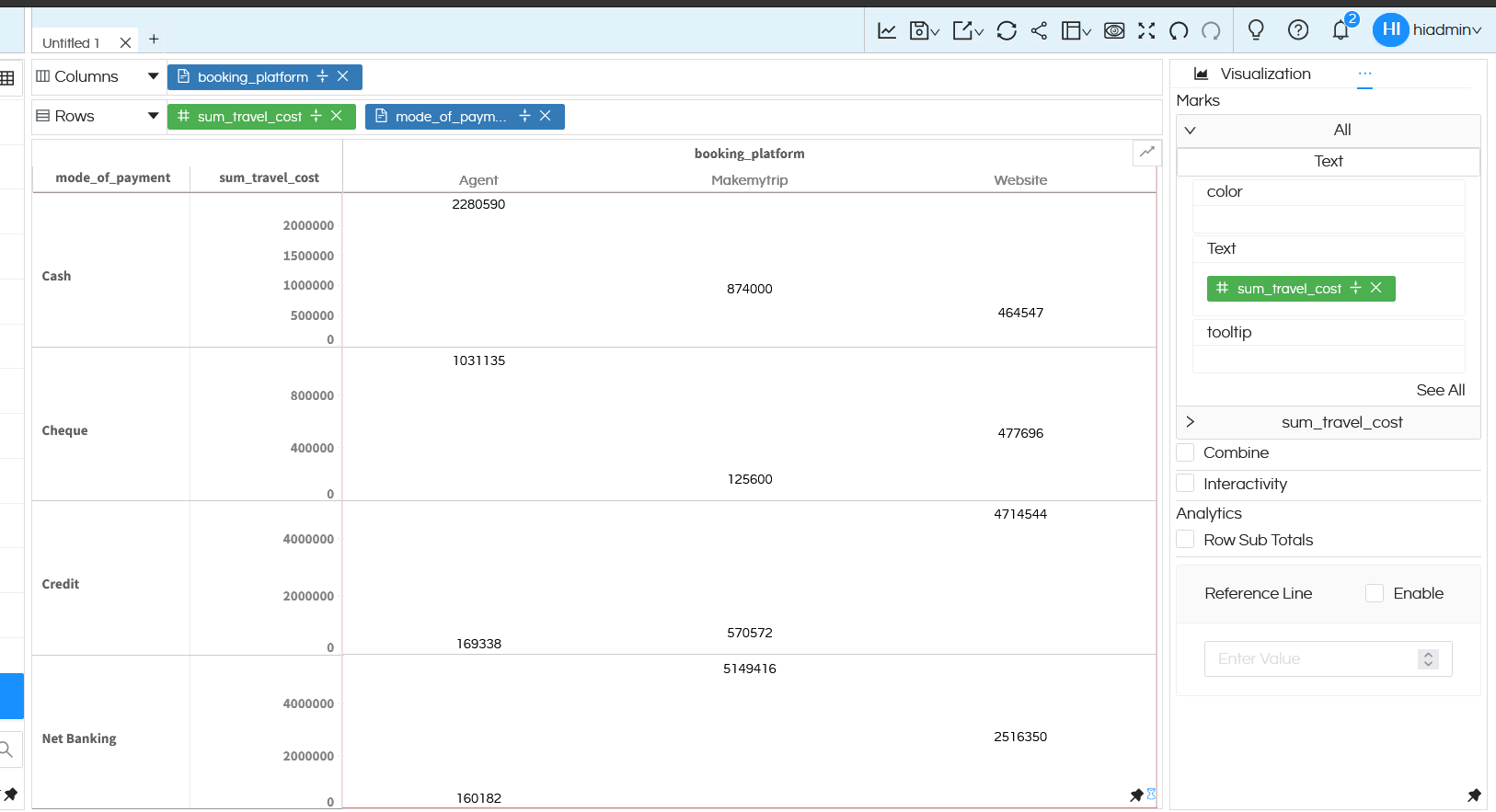The height and width of the screenshot is (812, 1496).
Task: Click the trend chart icon above Website column
Action: click(x=1147, y=152)
